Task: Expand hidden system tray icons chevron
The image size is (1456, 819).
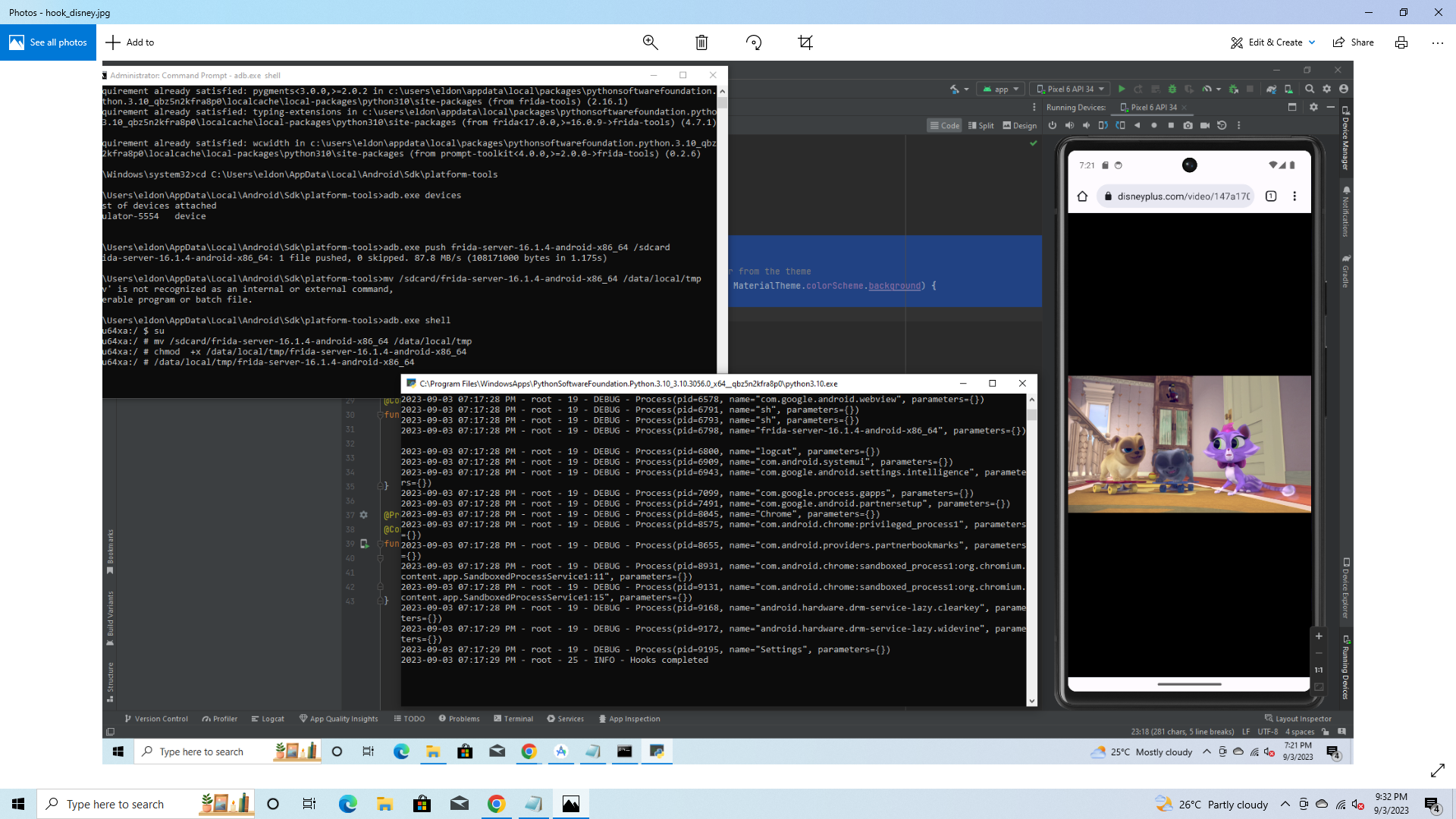Action: click(x=1285, y=804)
